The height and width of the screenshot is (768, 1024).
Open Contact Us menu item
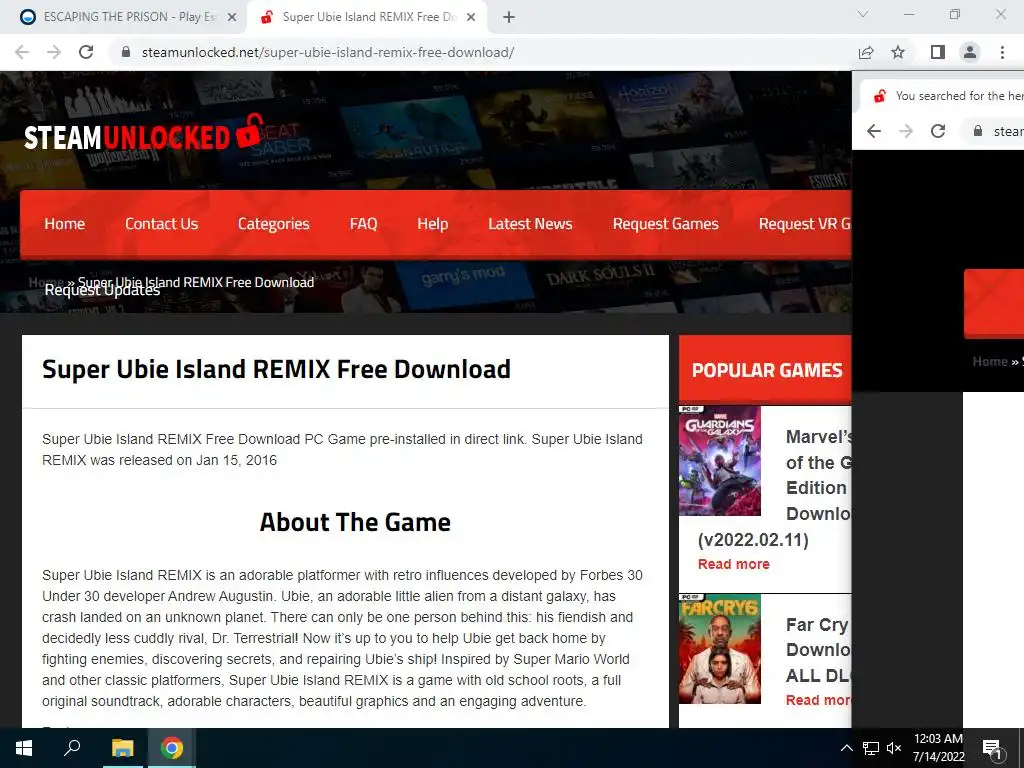click(161, 224)
